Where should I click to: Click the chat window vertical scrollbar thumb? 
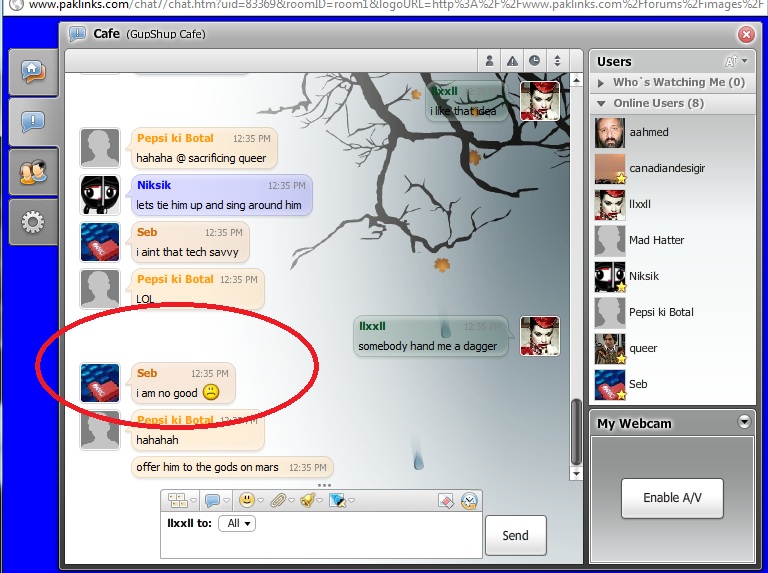click(x=575, y=430)
